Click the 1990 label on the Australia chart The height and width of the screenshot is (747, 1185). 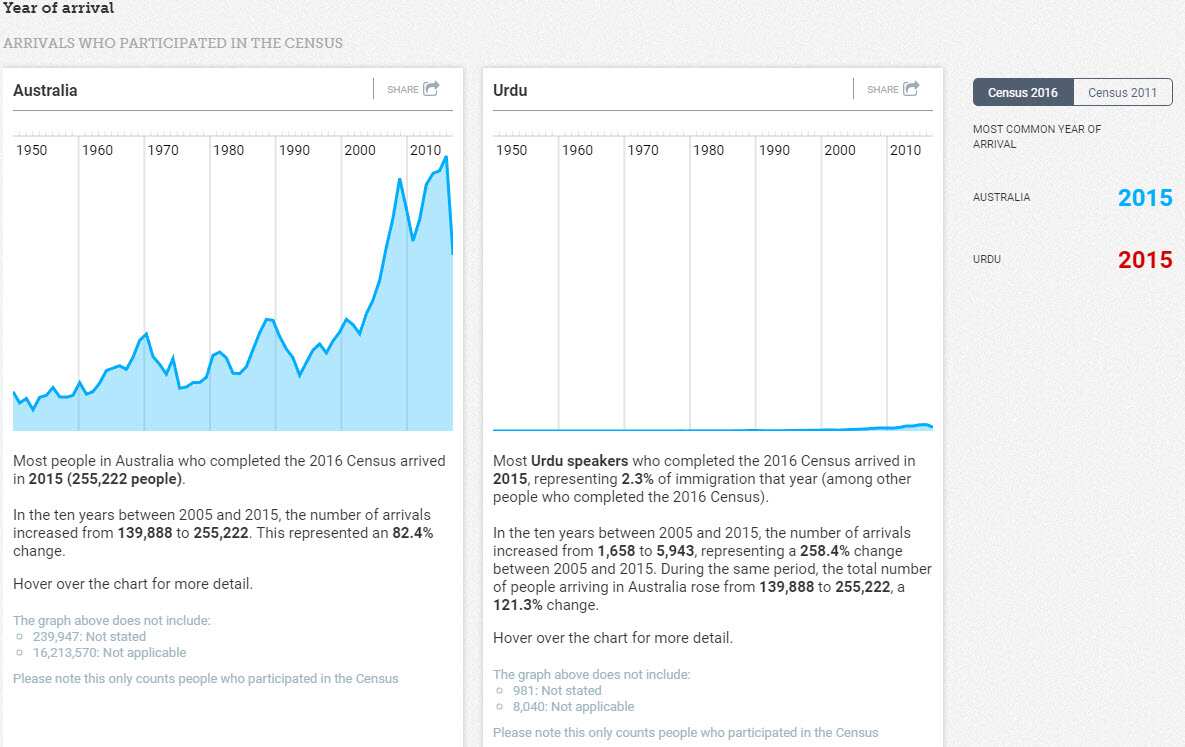tap(294, 150)
